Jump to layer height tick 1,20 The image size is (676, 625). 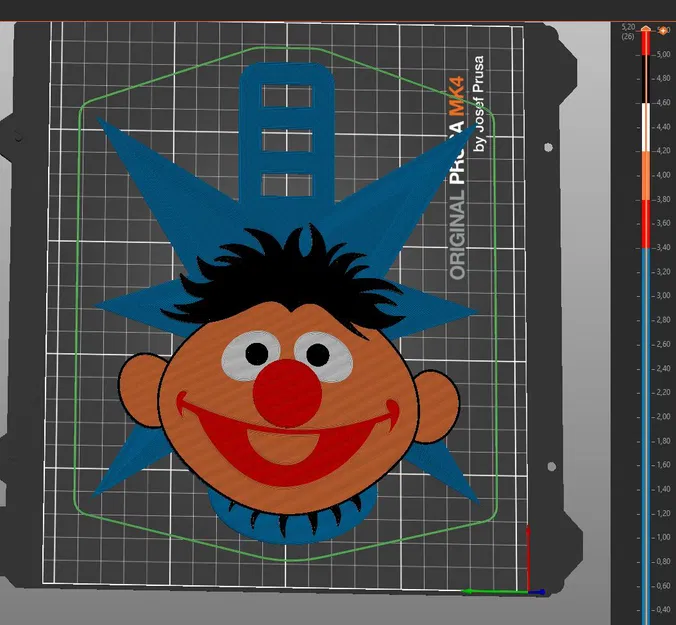[664, 513]
